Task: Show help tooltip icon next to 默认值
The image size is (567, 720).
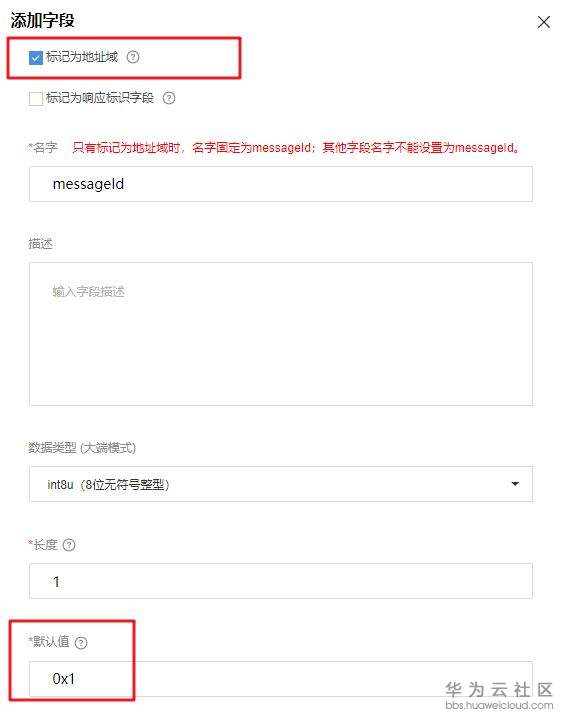Action: click(81, 642)
